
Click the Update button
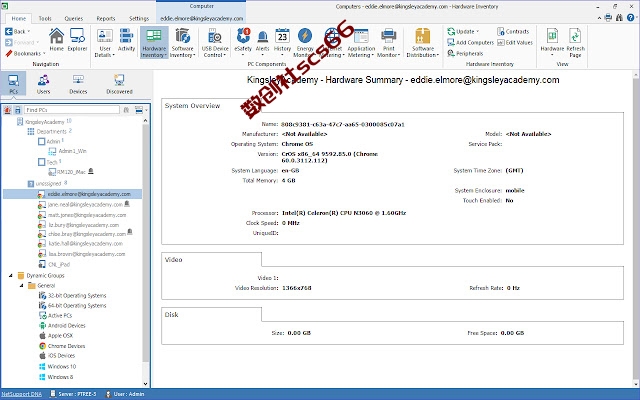(x=463, y=31)
